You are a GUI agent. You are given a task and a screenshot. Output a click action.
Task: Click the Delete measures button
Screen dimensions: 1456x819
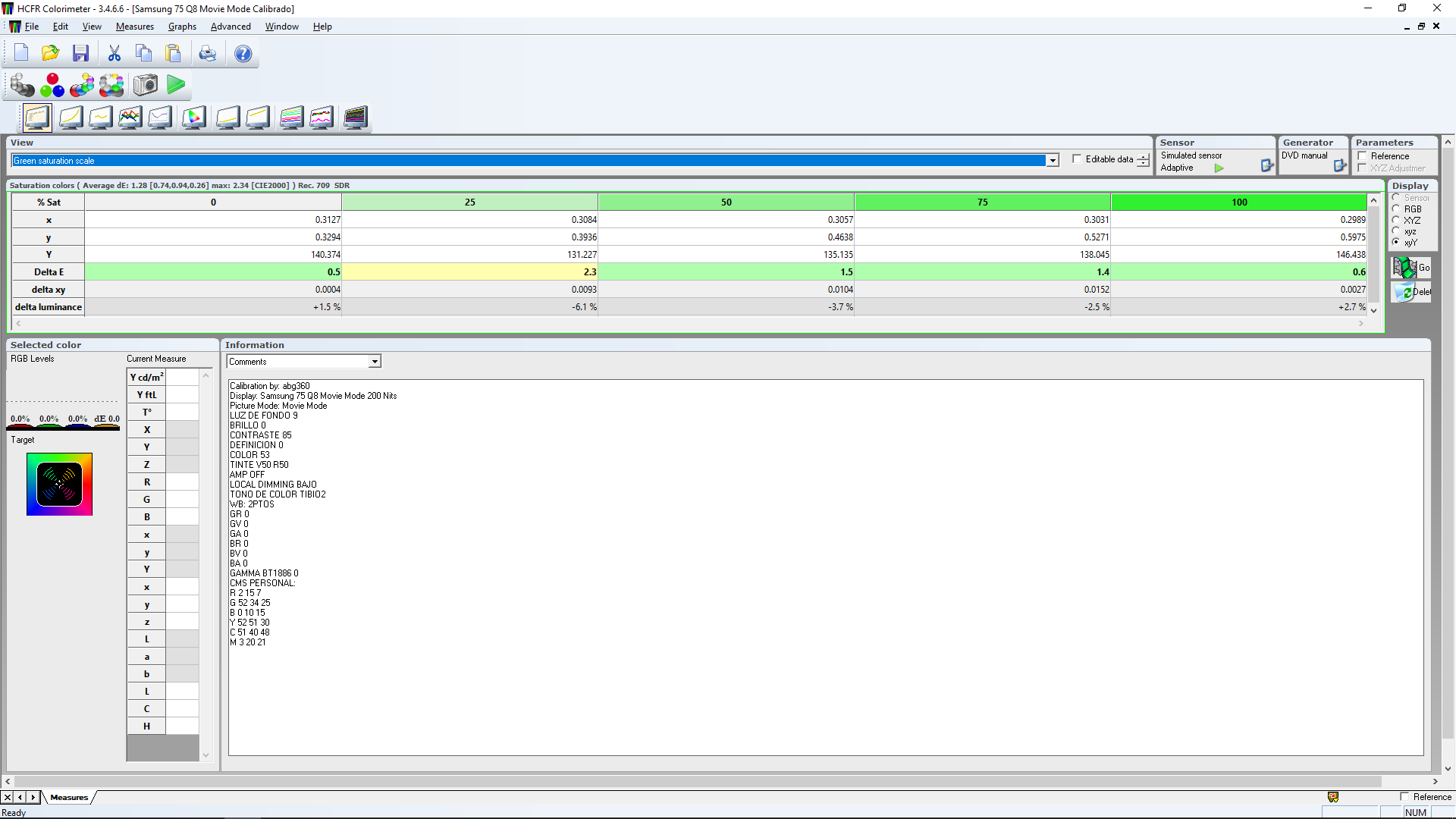pos(1410,292)
